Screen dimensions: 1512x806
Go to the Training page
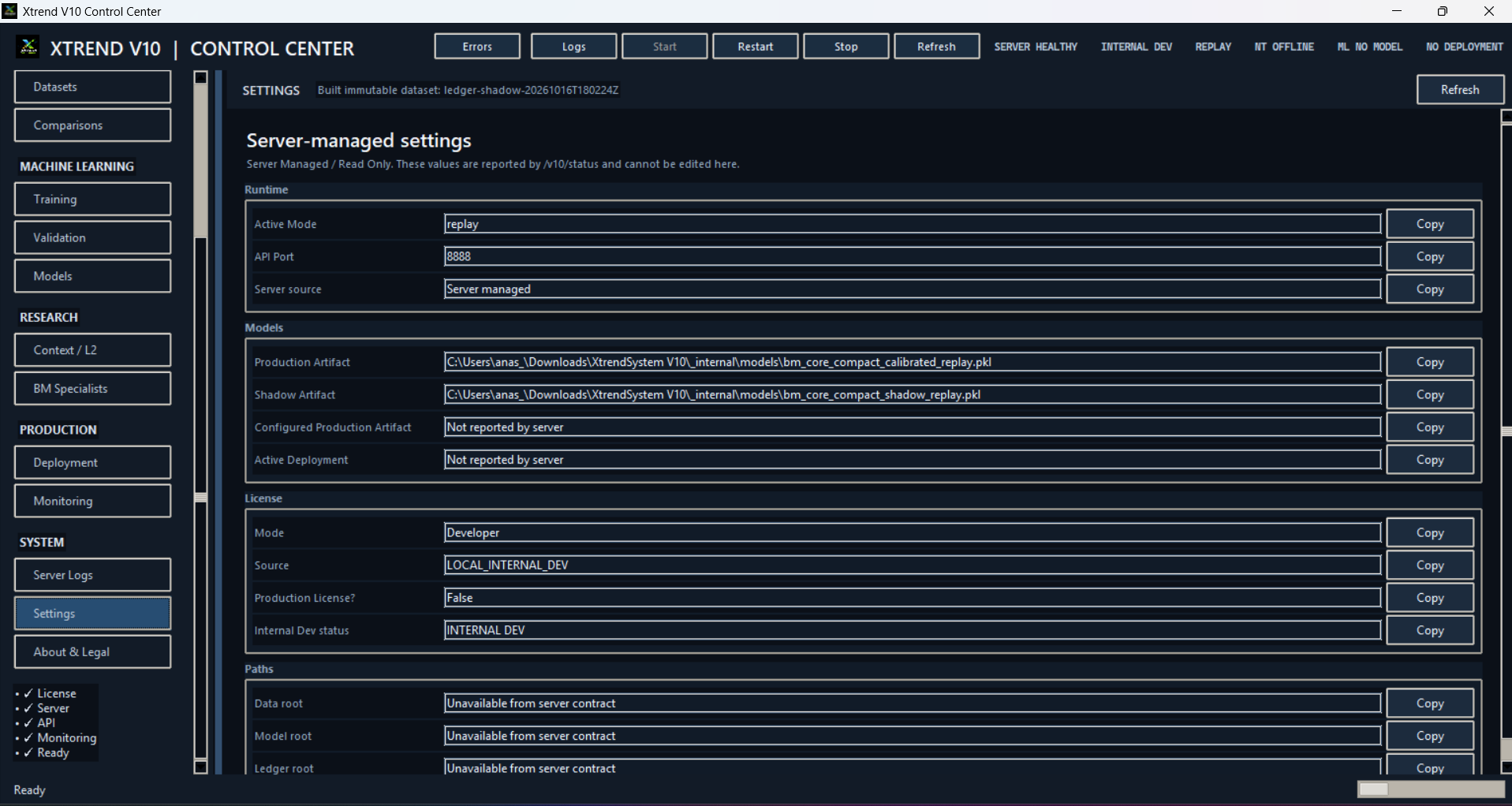point(92,200)
